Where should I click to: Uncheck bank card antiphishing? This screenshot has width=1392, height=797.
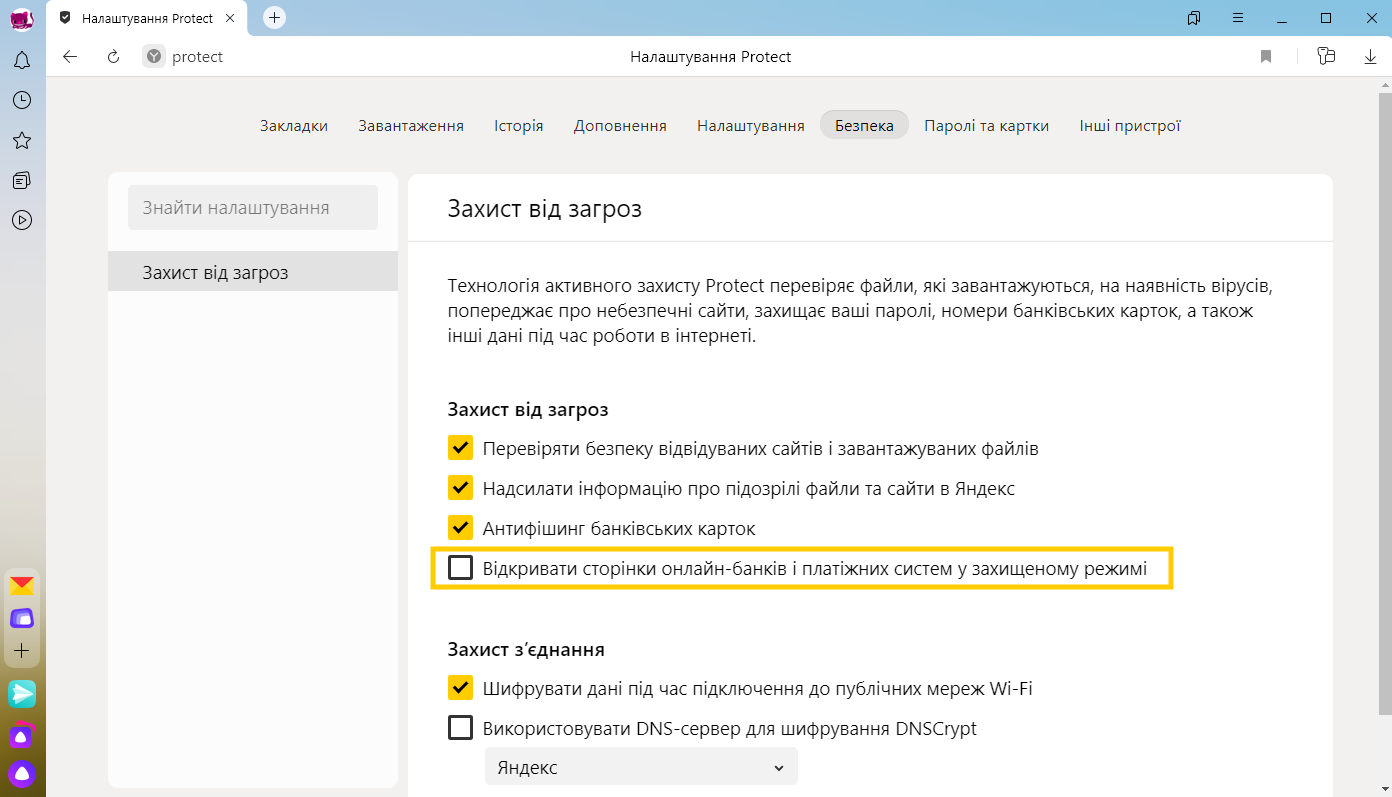[x=460, y=528]
